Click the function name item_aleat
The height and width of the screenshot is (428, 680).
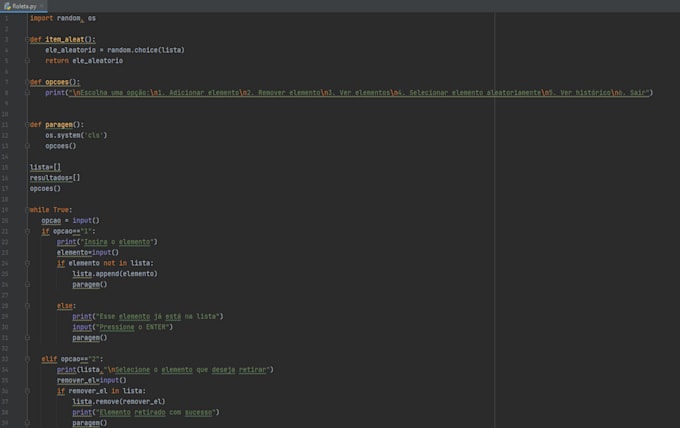(x=65, y=39)
